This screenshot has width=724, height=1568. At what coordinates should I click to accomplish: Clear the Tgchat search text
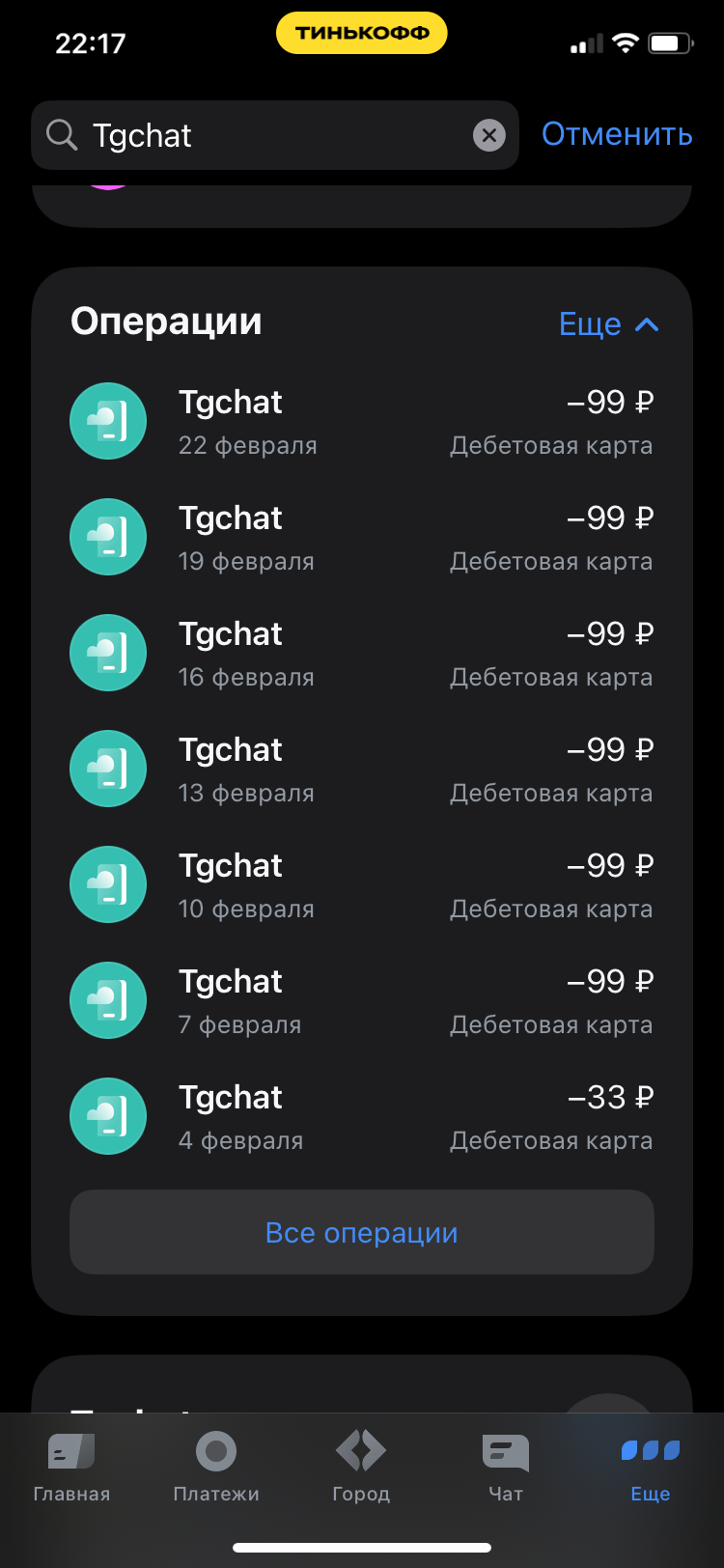tap(489, 135)
